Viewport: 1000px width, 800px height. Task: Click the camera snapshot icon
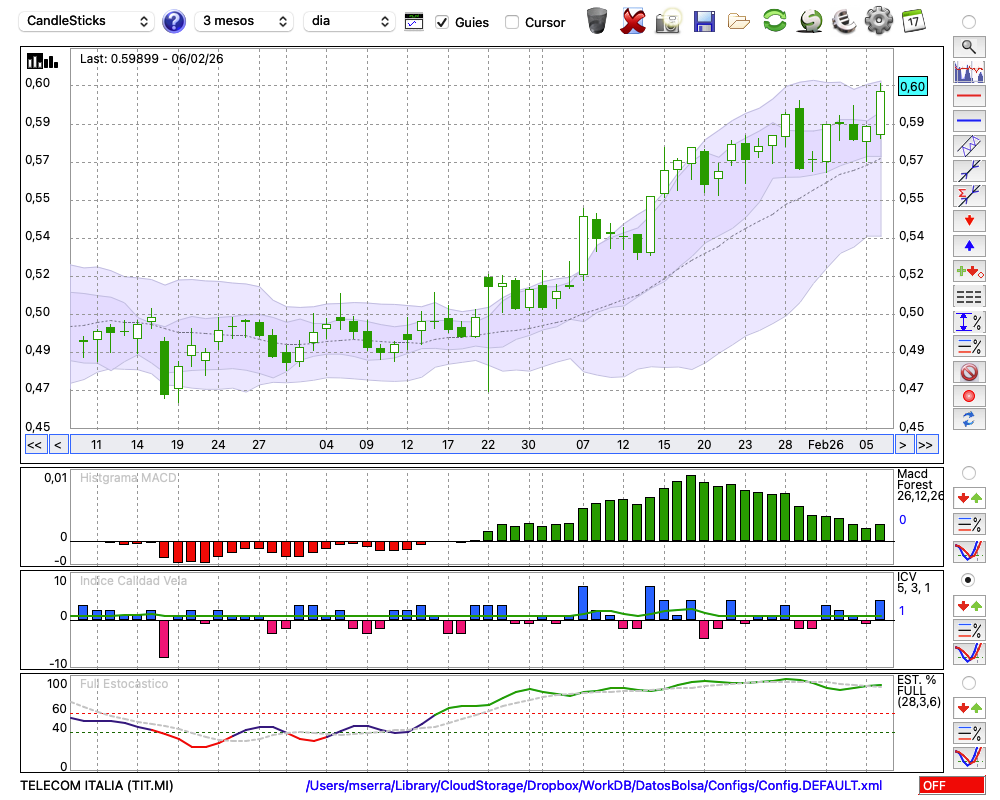pos(668,21)
